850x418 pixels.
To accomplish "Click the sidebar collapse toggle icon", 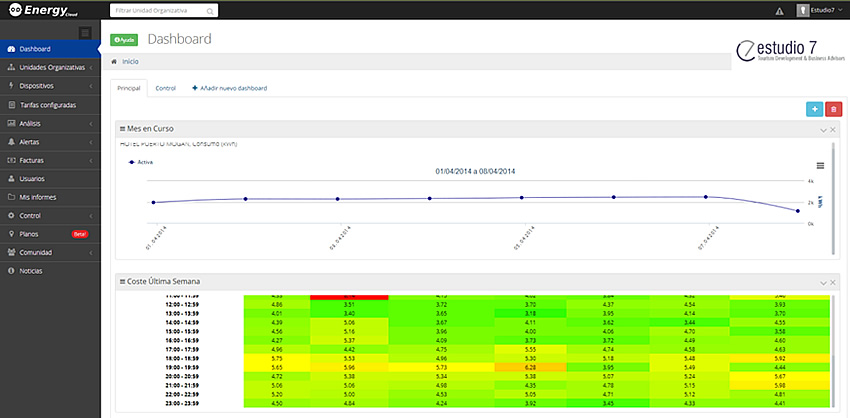I will 85,33.
